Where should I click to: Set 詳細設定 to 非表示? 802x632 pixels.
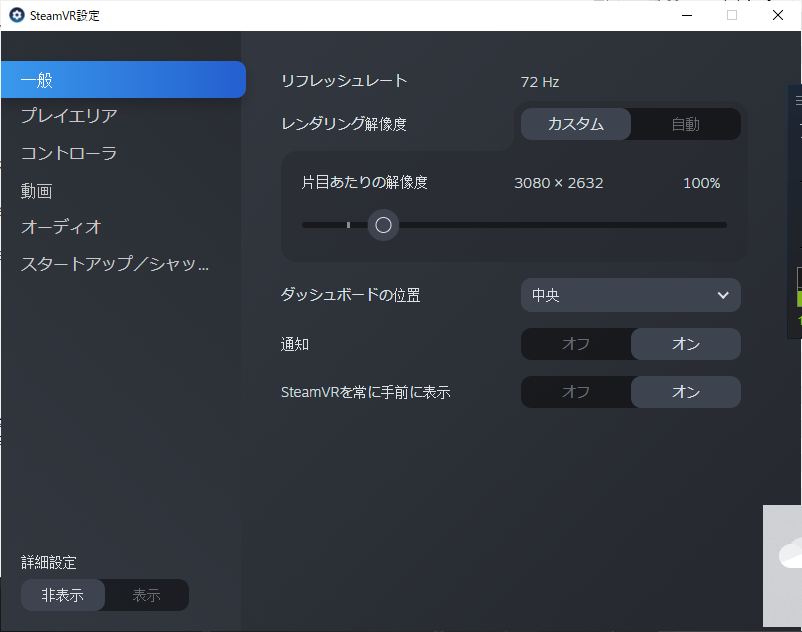coord(63,595)
